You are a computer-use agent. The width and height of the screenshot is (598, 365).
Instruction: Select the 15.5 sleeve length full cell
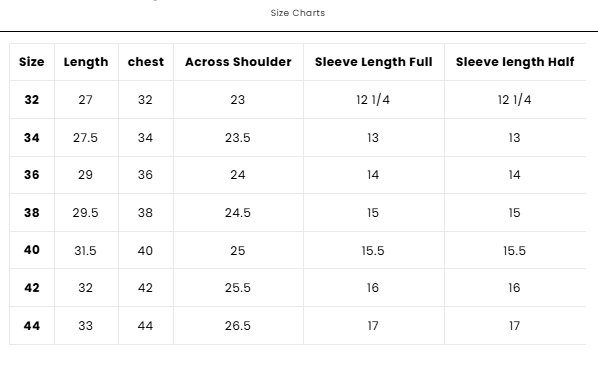point(373,251)
